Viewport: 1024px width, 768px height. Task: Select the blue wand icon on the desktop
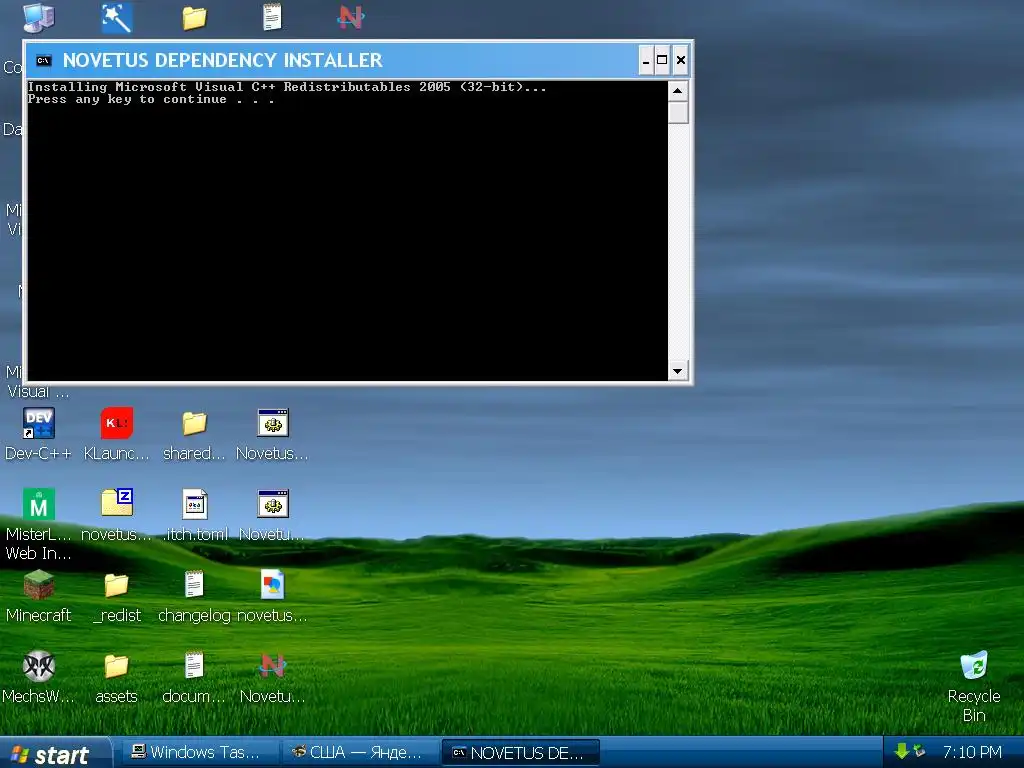tap(117, 18)
